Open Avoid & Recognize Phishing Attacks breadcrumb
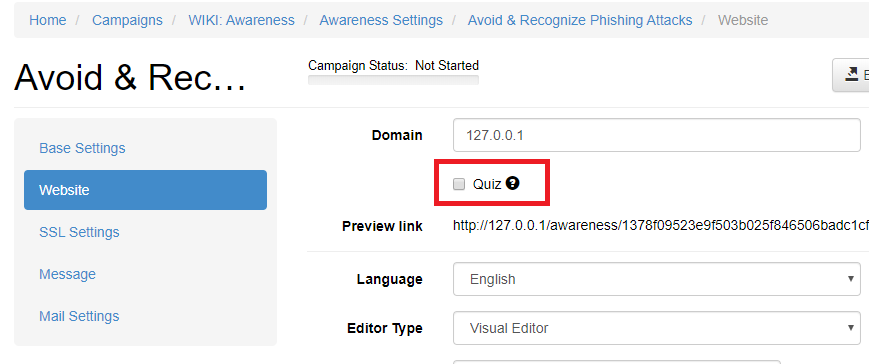869x364 pixels. (580, 20)
